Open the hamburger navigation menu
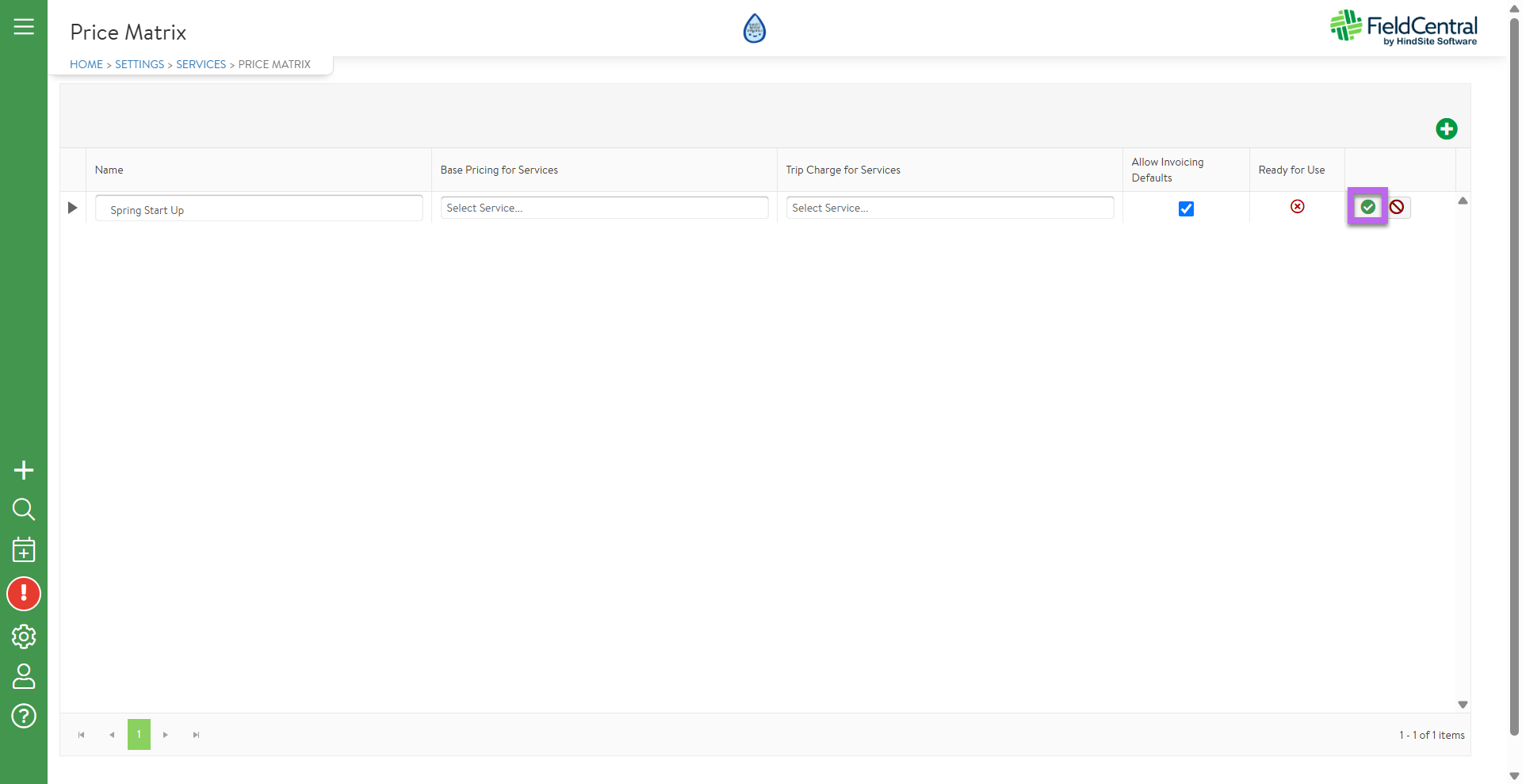The height and width of the screenshot is (784, 1522). tap(24, 27)
